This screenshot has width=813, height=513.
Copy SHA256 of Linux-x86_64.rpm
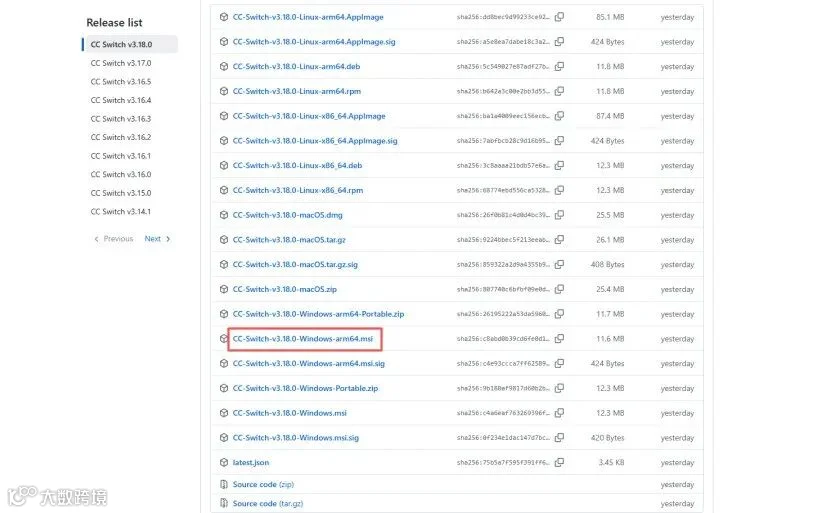pos(559,190)
